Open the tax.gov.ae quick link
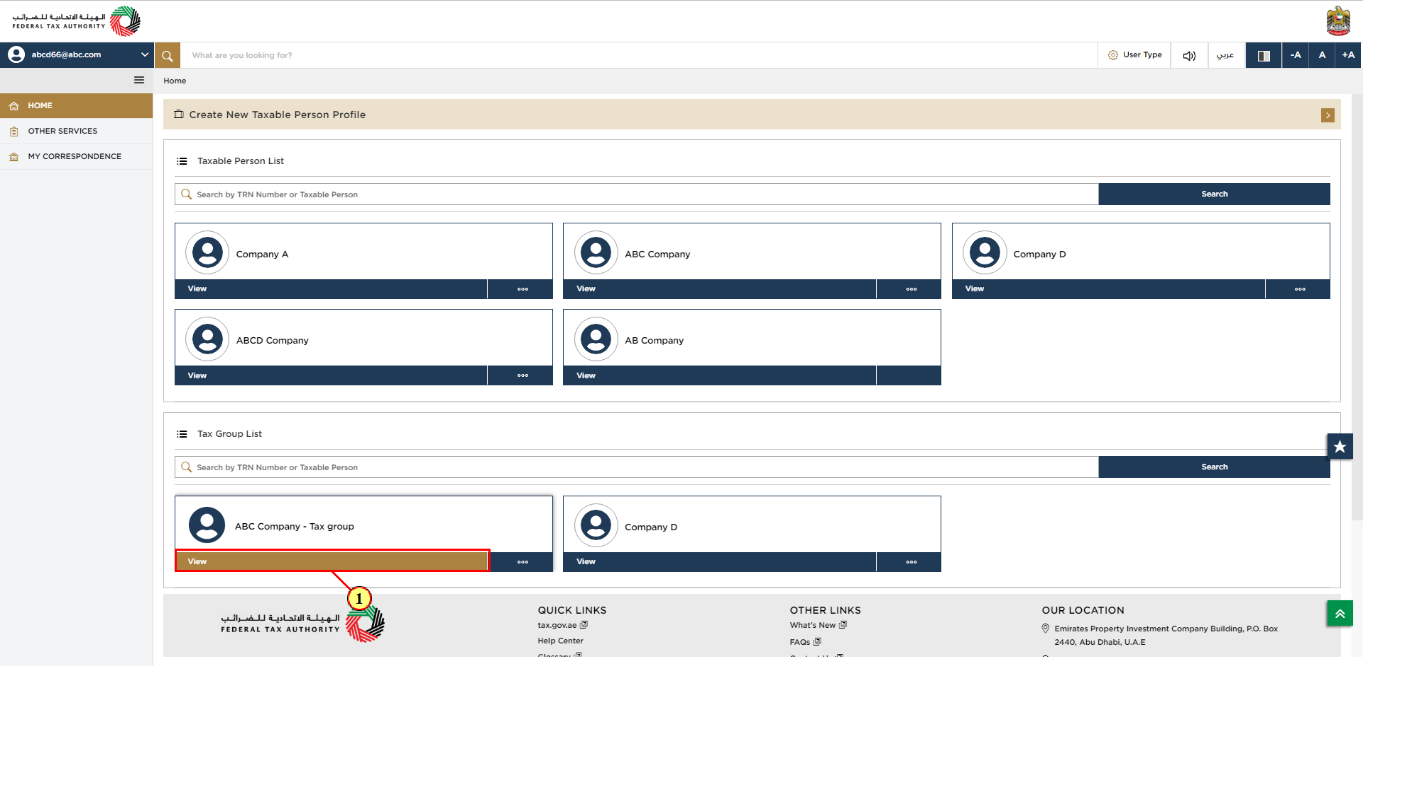Viewport: 1414px width, 801px height. (x=562, y=625)
